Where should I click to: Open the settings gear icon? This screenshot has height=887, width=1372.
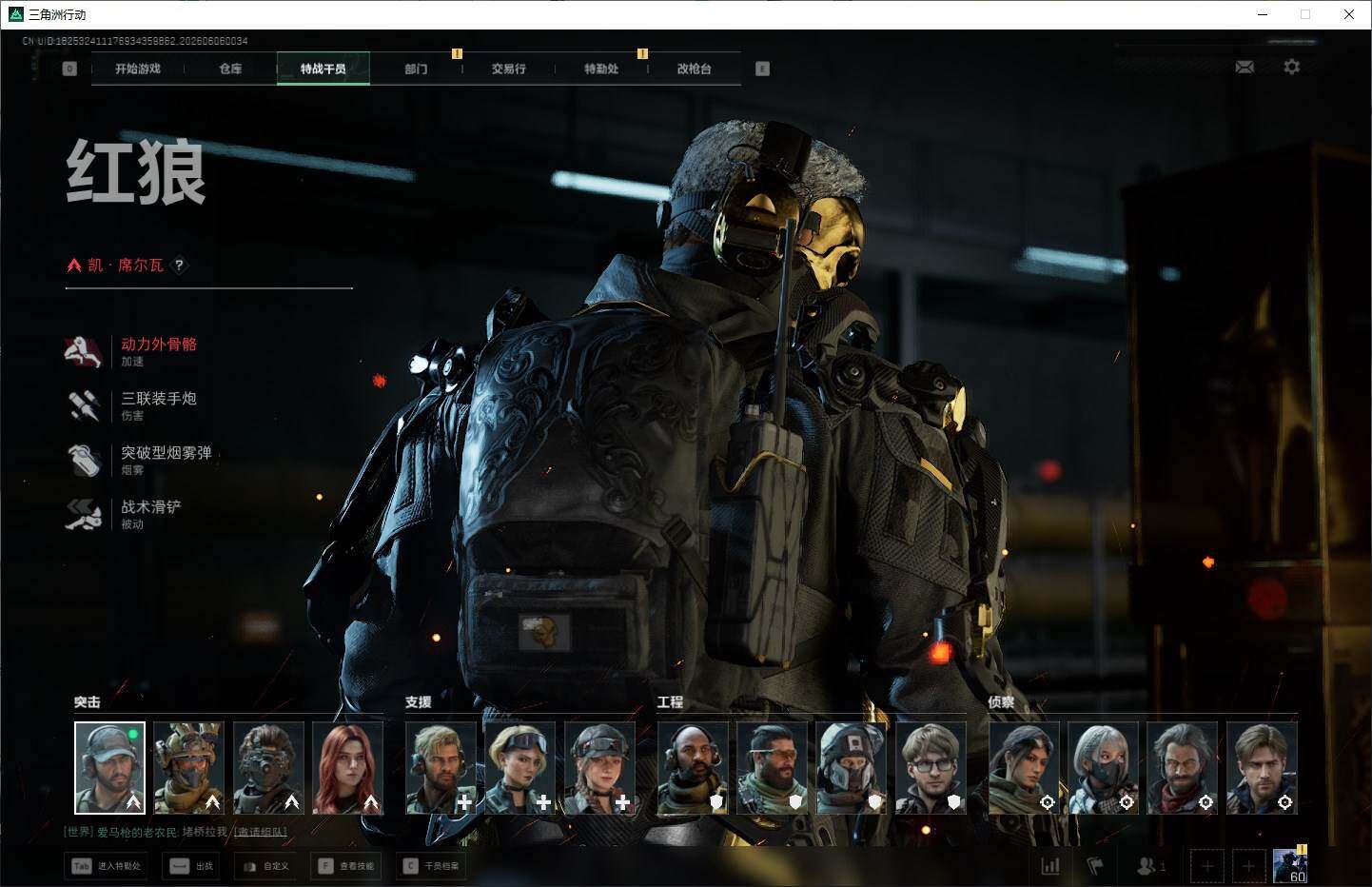[1291, 67]
